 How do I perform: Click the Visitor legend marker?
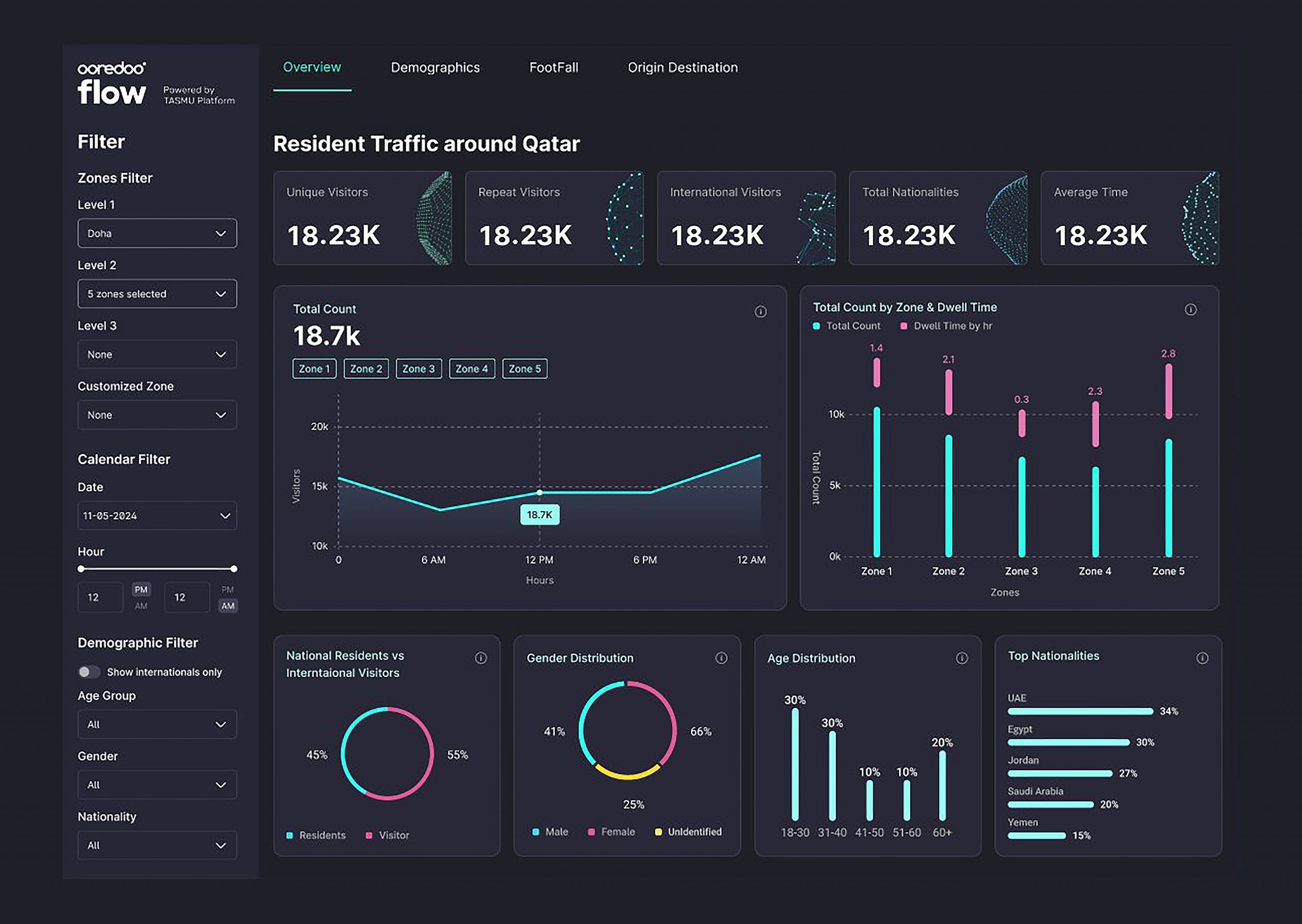click(x=369, y=835)
